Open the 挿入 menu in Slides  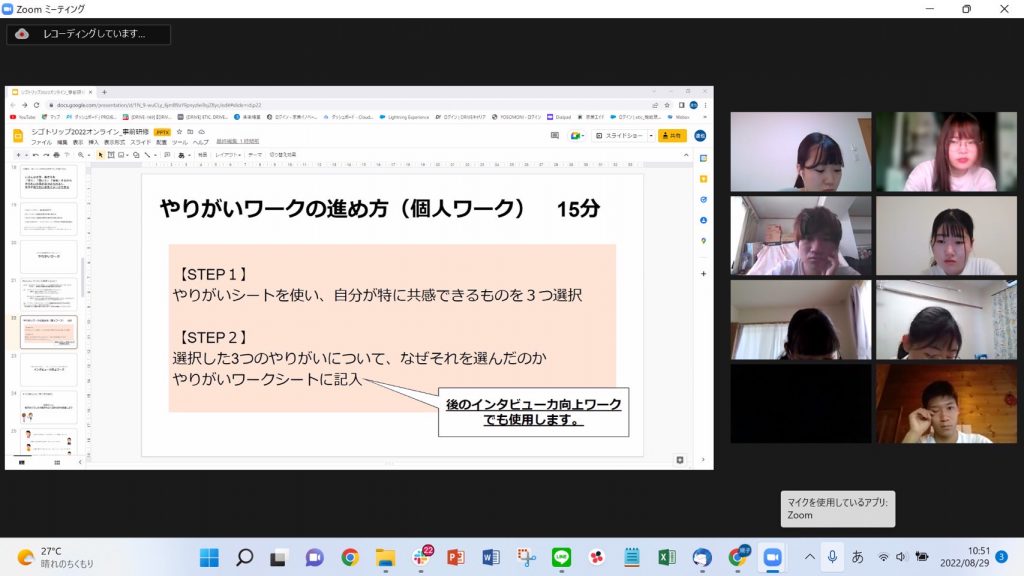coord(93,142)
